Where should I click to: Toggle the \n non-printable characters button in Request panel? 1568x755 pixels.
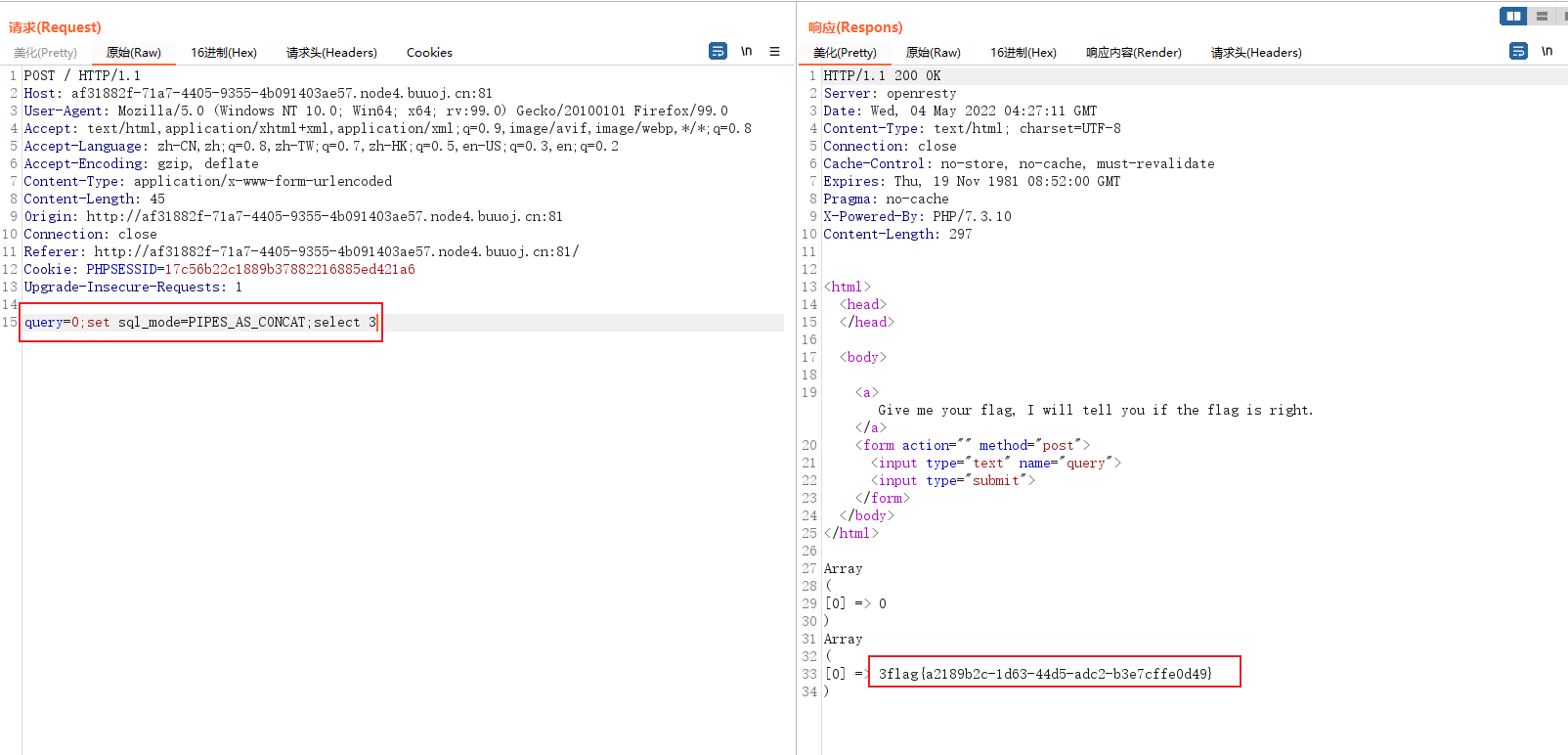pyautogui.click(x=746, y=51)
